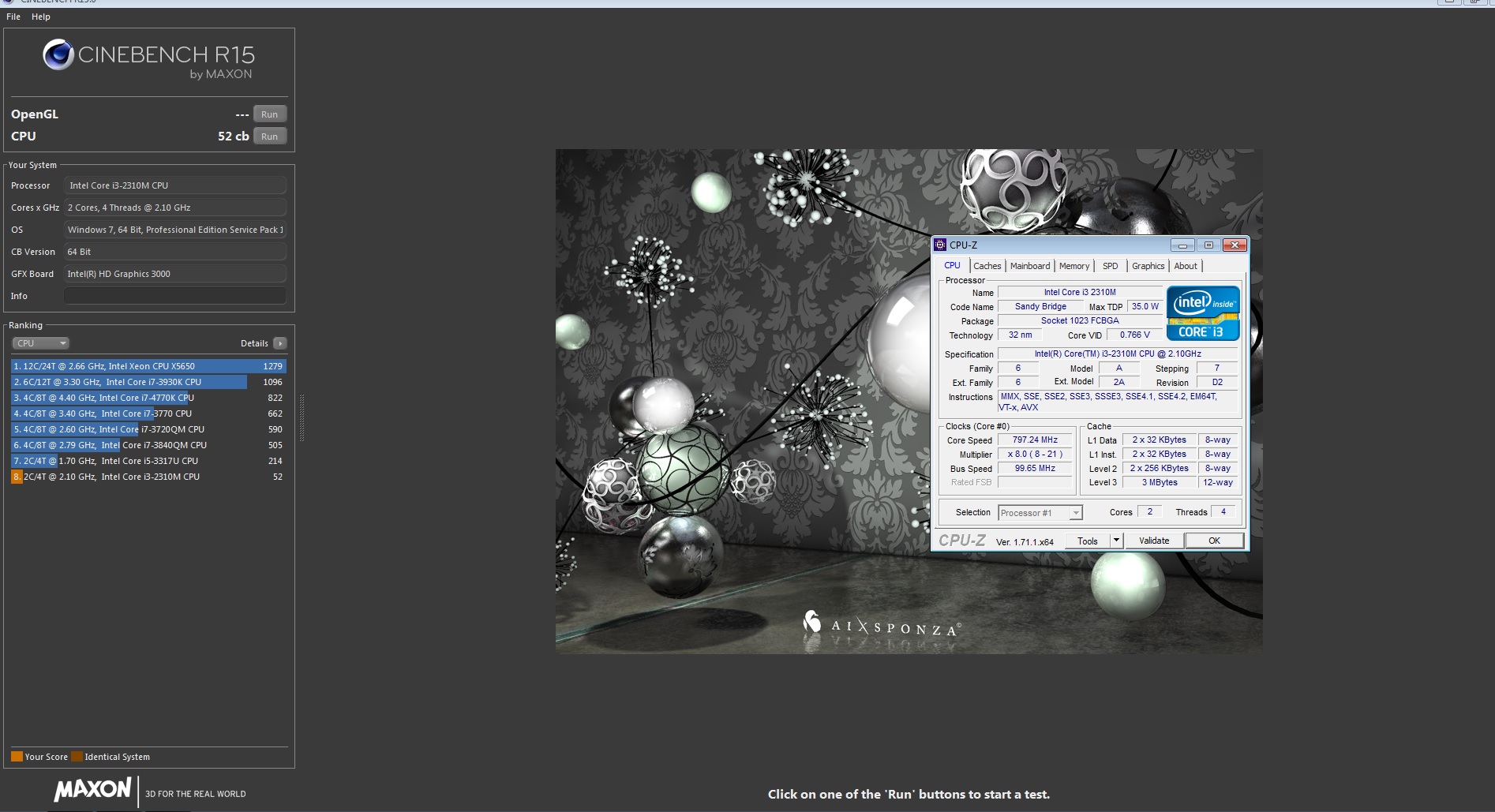
Task: Click the Bus Speed value 99.65 MHz
Action: point(1035,469)
